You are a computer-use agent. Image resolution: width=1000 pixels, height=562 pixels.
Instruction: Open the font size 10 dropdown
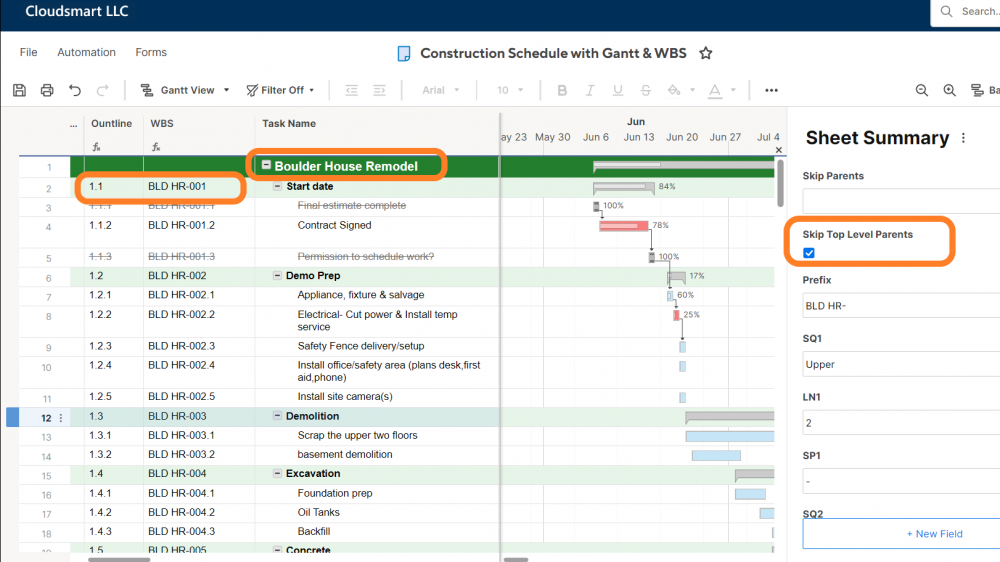[510, 90]
